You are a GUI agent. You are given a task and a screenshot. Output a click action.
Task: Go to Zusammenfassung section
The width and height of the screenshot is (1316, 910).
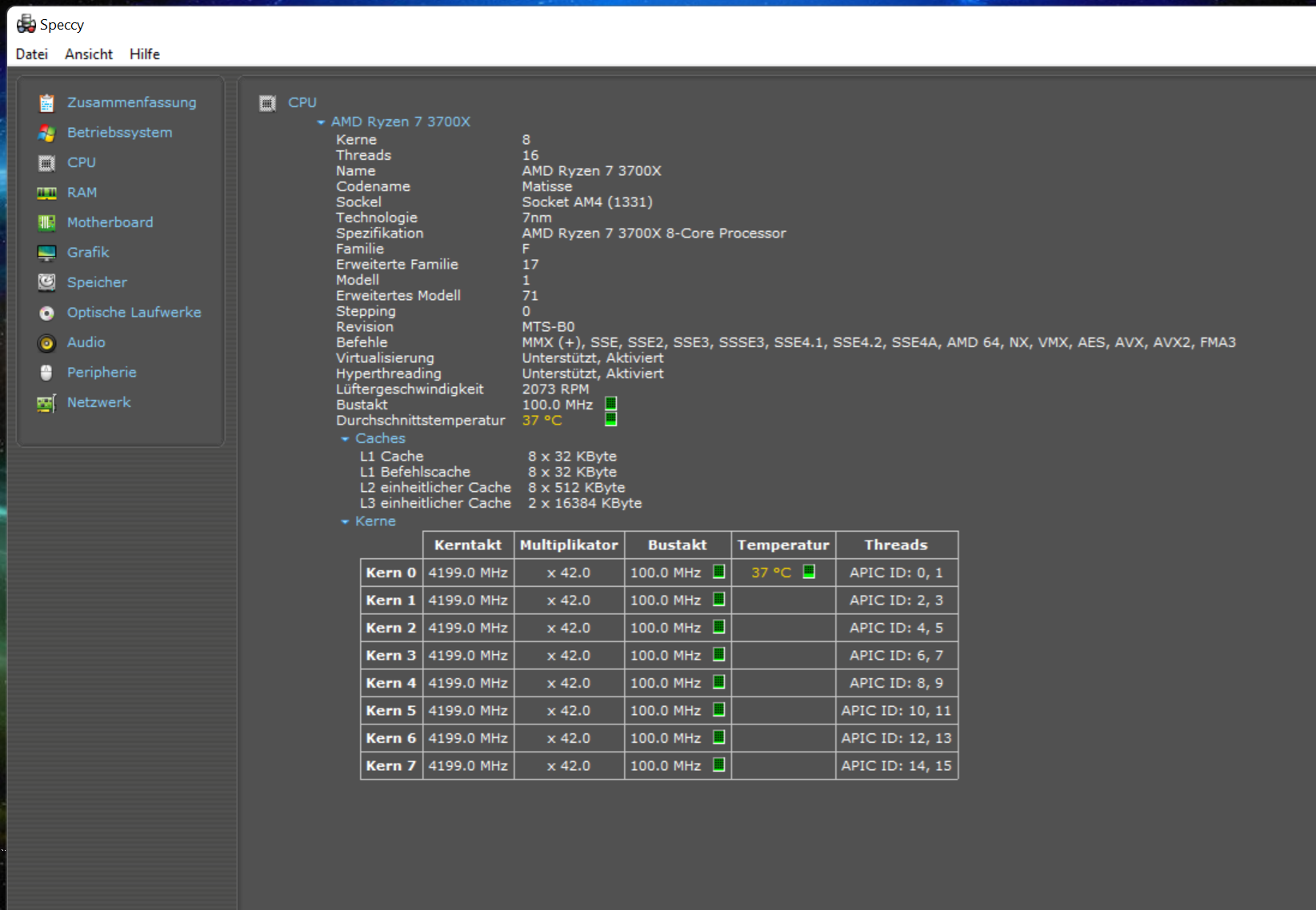(131, 102)
